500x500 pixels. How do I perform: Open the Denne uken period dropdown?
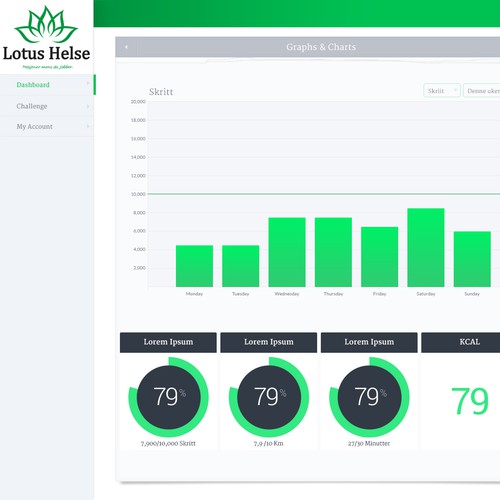tap(482, 90)
